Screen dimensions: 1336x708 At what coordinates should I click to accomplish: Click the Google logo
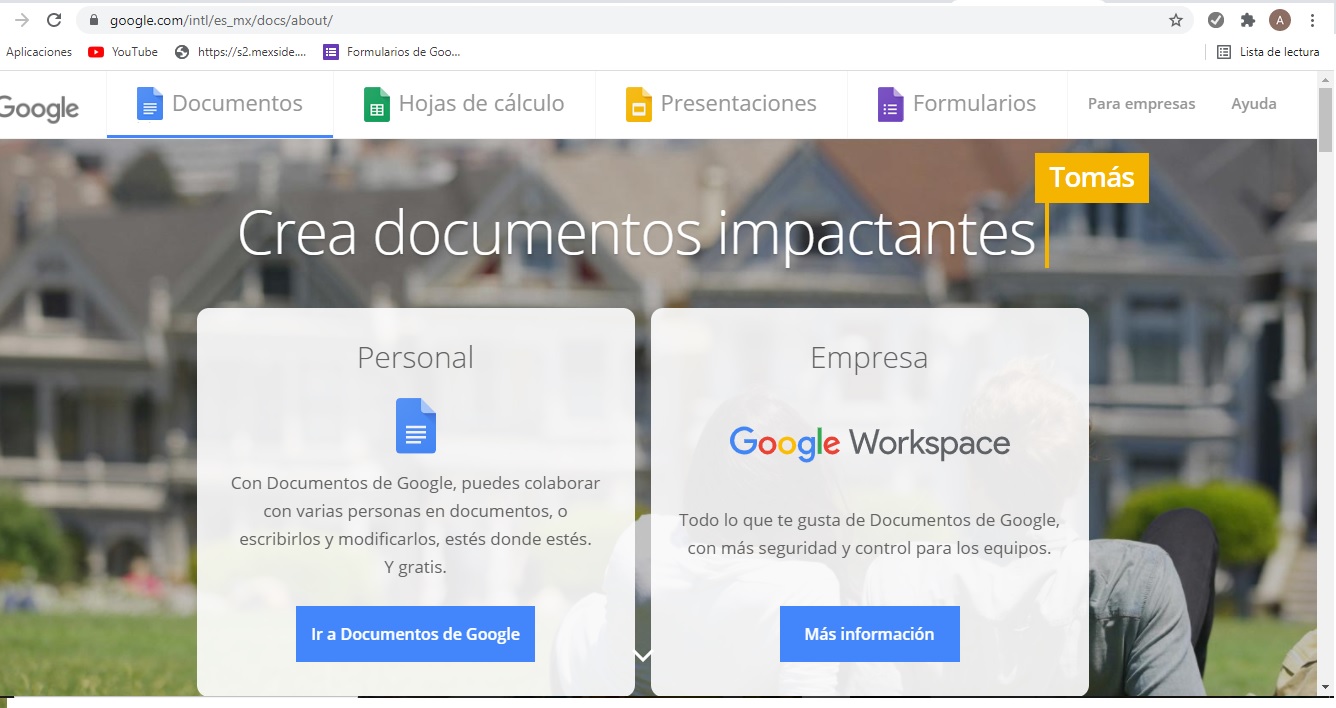[x=40, y=108]
